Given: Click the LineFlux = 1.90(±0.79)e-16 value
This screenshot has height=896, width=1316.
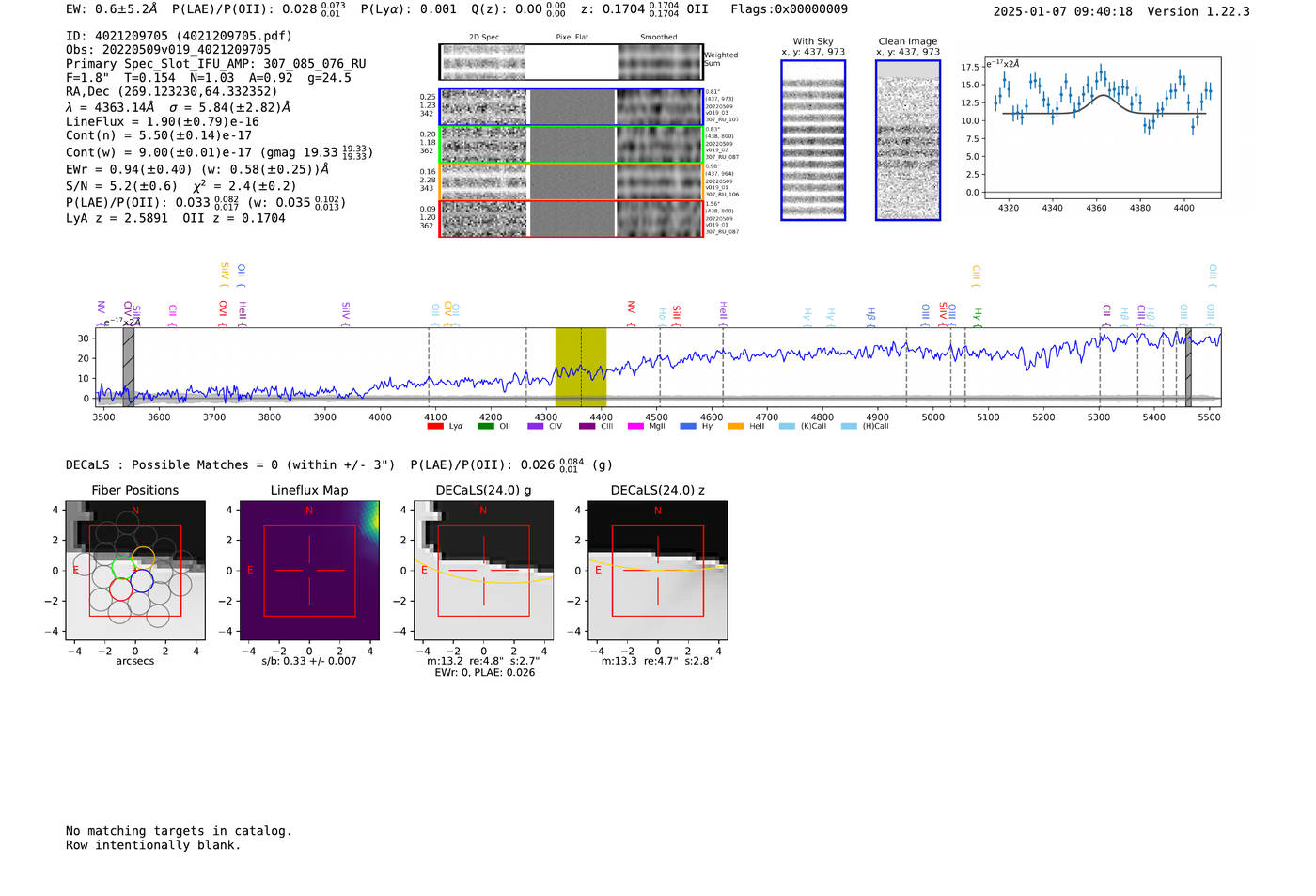Looking at the screenshot, I should click(163, 122).
